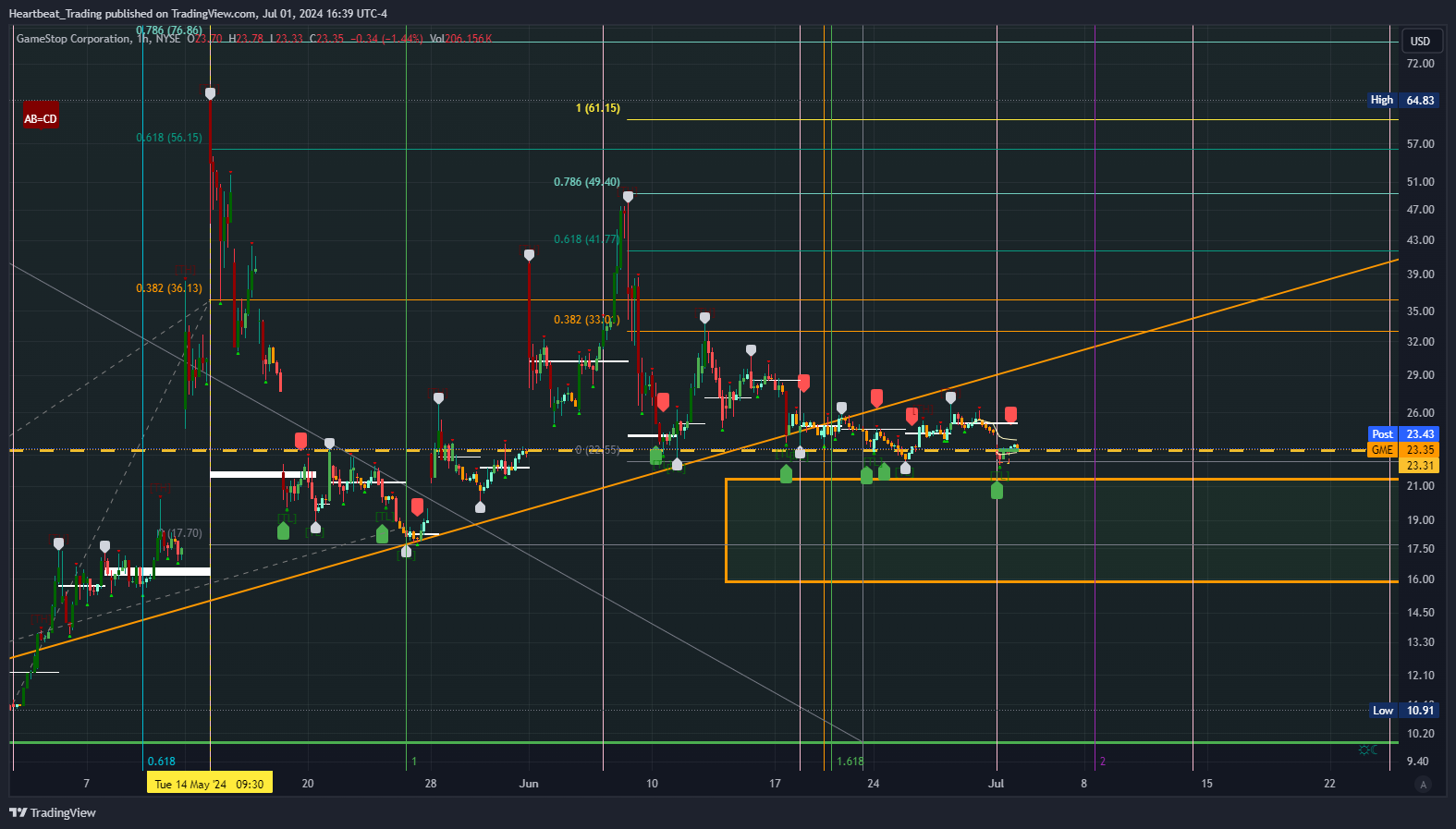Select the 0.618 (41.77) Fibonacci label
The width and height of the screenshot is (1456, 829).
click(587, 239)
